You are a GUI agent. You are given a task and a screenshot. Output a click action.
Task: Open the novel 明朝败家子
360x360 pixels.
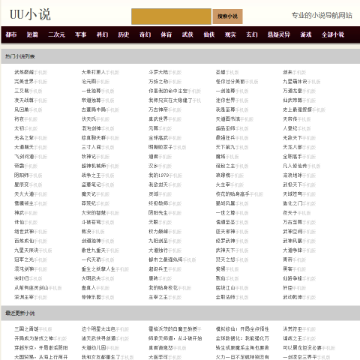point(161,147)
